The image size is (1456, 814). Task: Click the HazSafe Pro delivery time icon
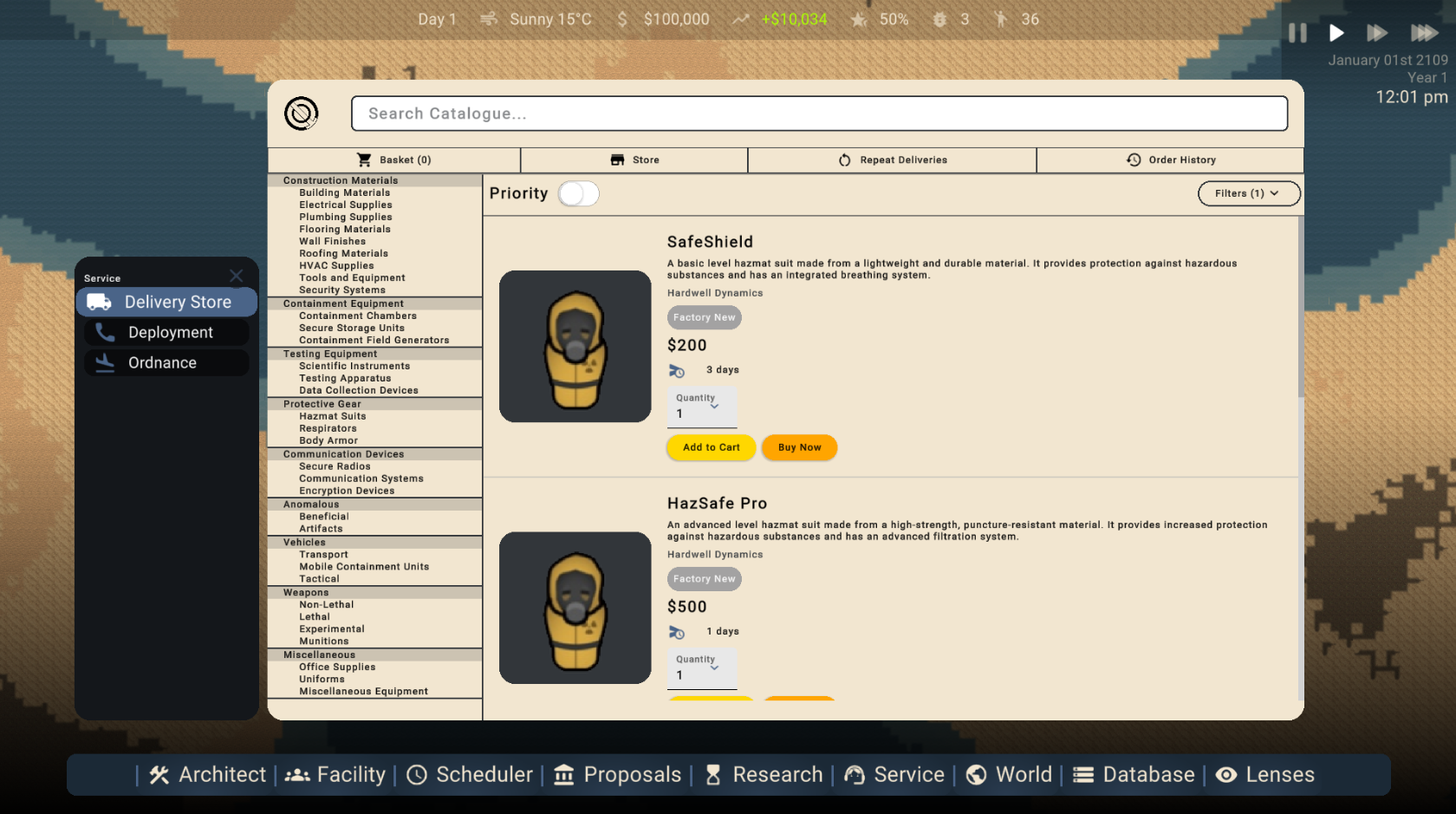677,633
